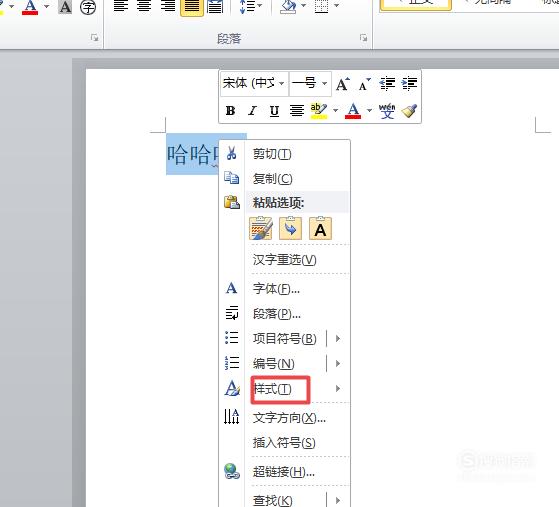Screen dimensions: 559x507
Task: Open 超链接(H) hyperlink dialog
Action: (x=284, y=472)
